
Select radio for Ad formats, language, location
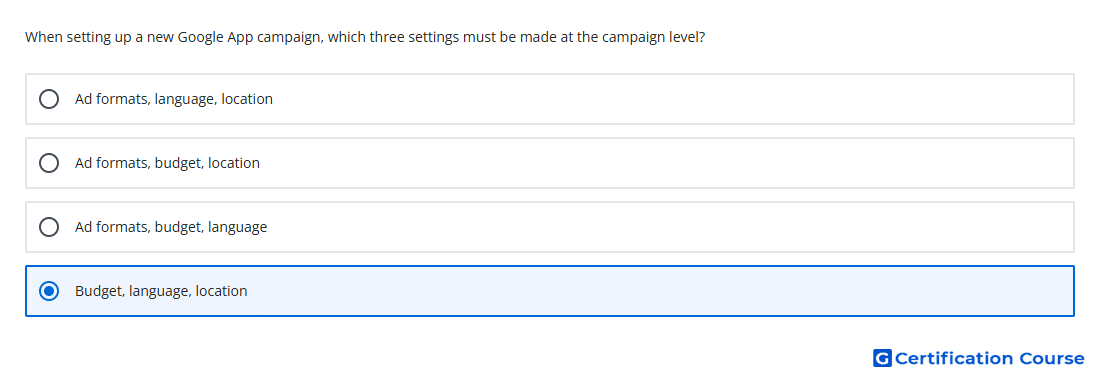click(x=49, y=99)
